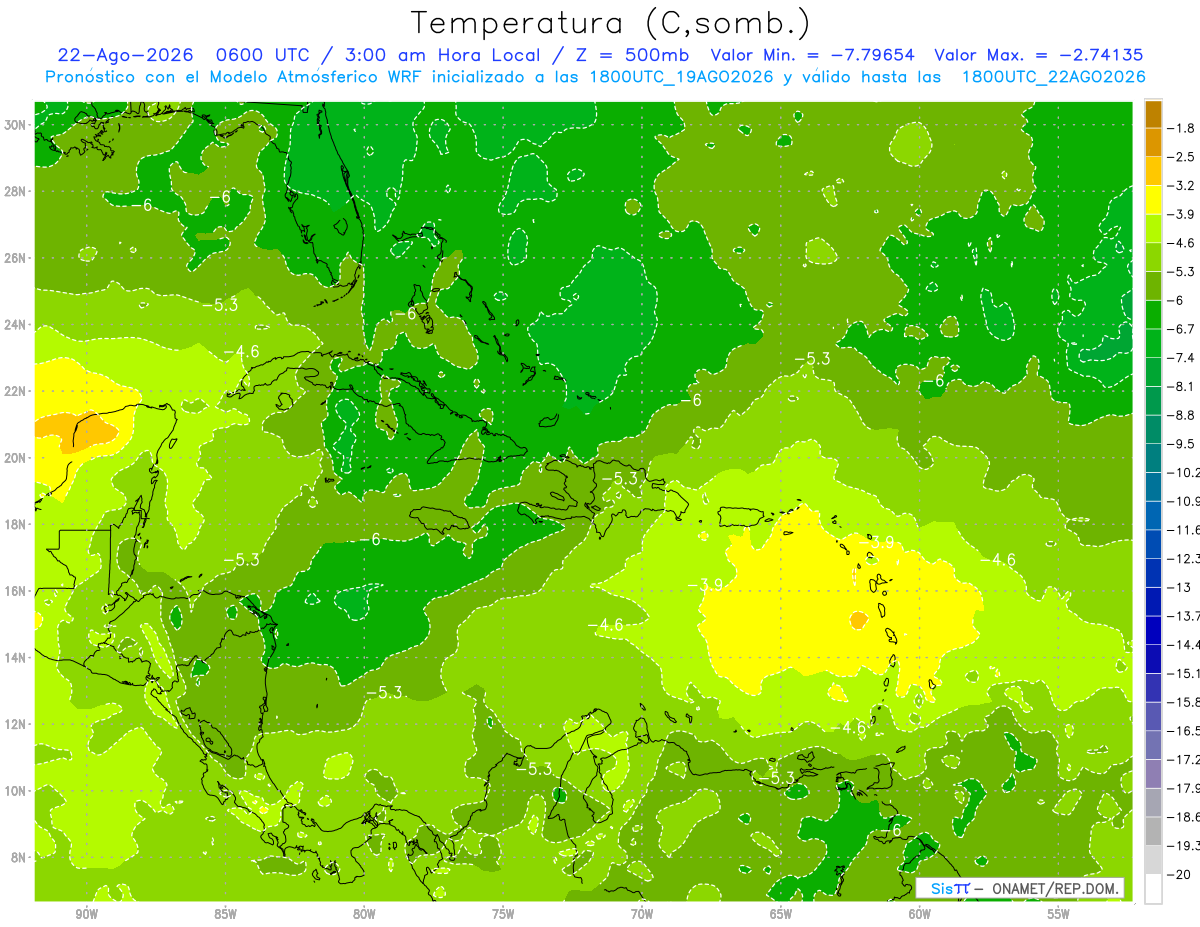Click the '-13' colorbar label
The height and width of the screenshot is (927, 1200).
(1178, 587)
